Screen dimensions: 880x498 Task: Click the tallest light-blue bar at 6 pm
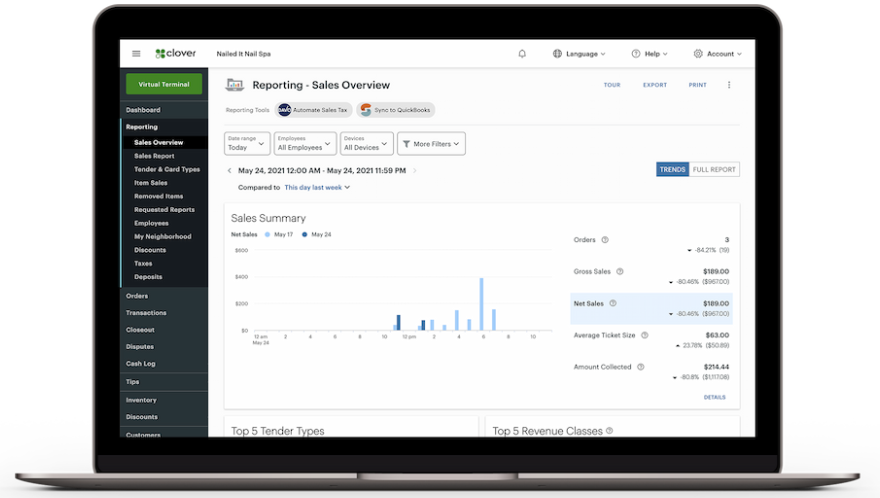[x=482, y=304]
